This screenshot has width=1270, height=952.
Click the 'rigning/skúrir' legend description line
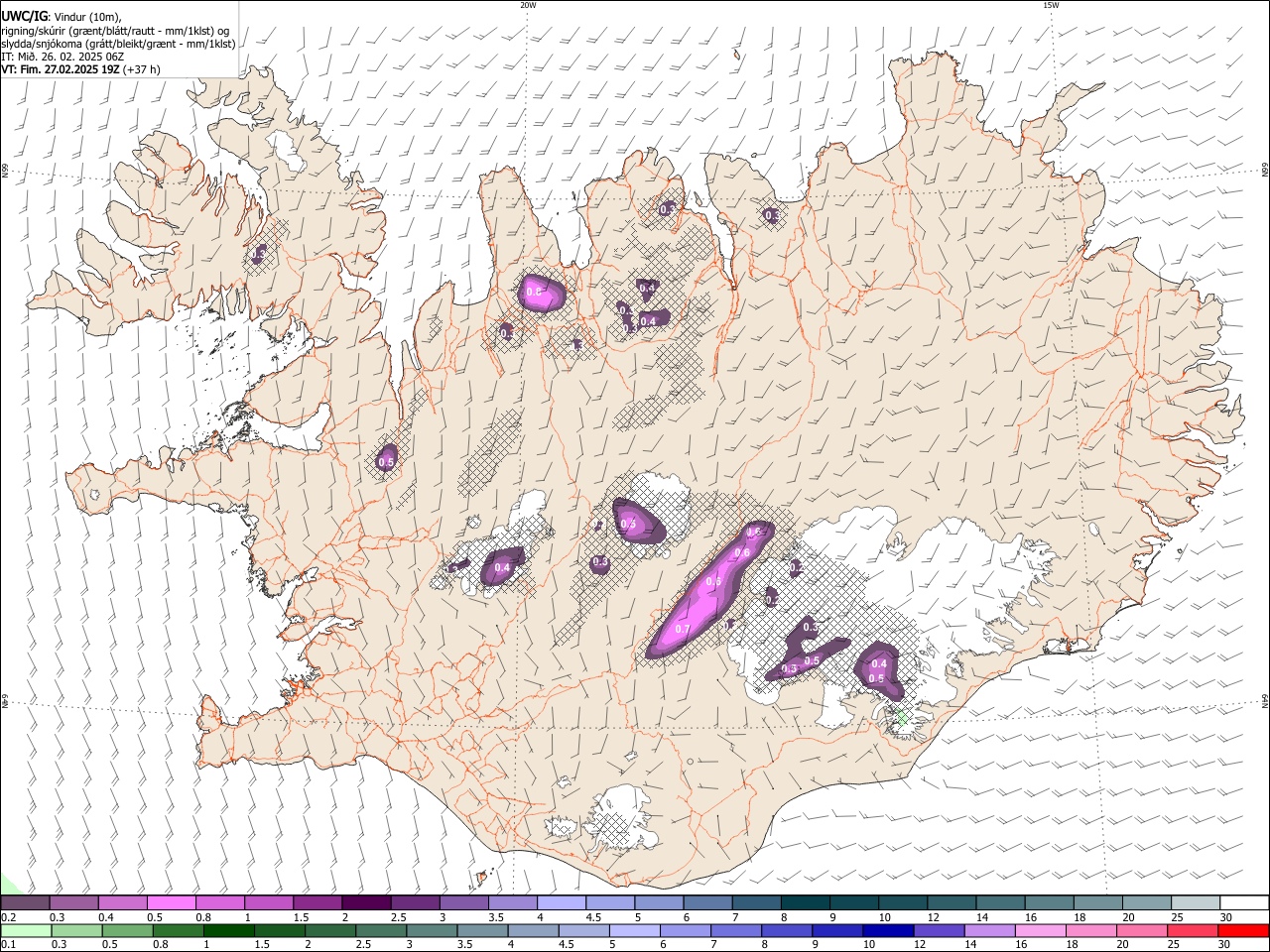click(x=116, y=31)
